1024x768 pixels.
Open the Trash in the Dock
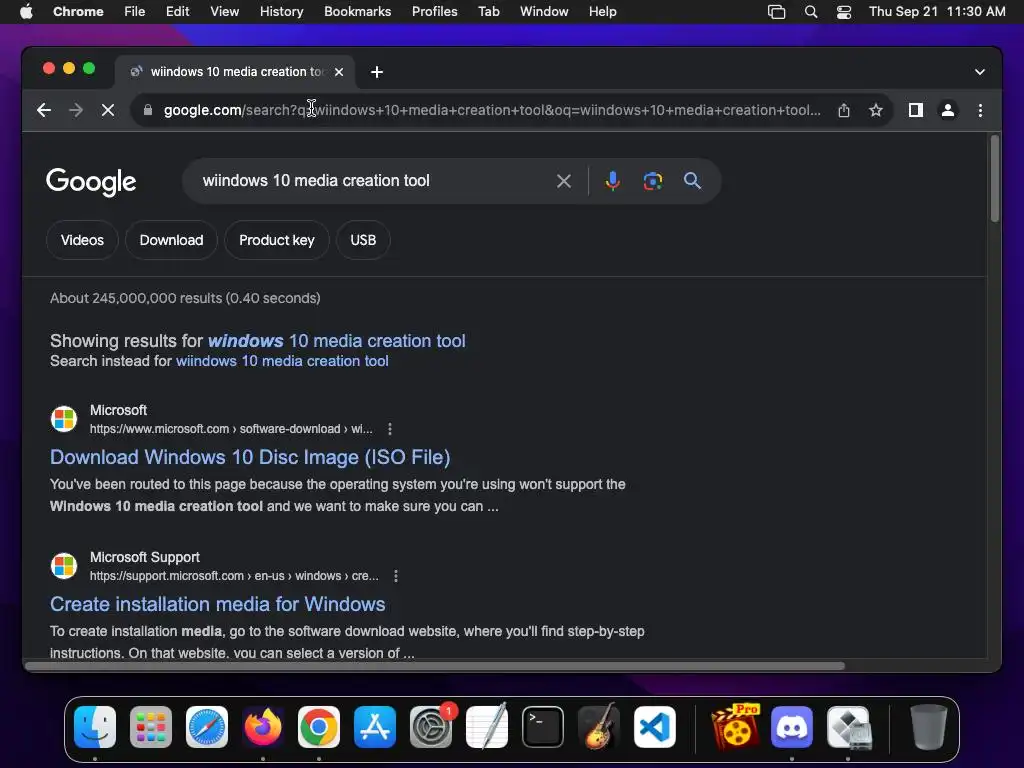tap(929, 727)
